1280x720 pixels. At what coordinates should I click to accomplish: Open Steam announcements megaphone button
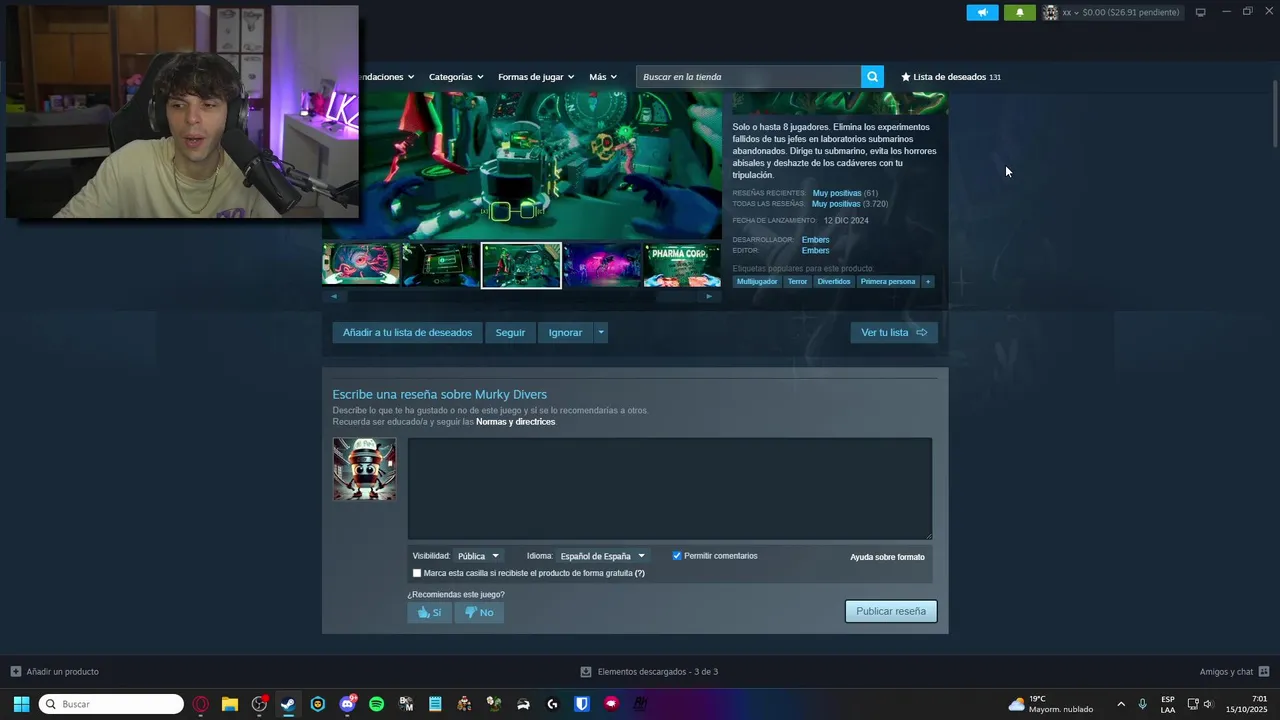[x=982, y=12]
